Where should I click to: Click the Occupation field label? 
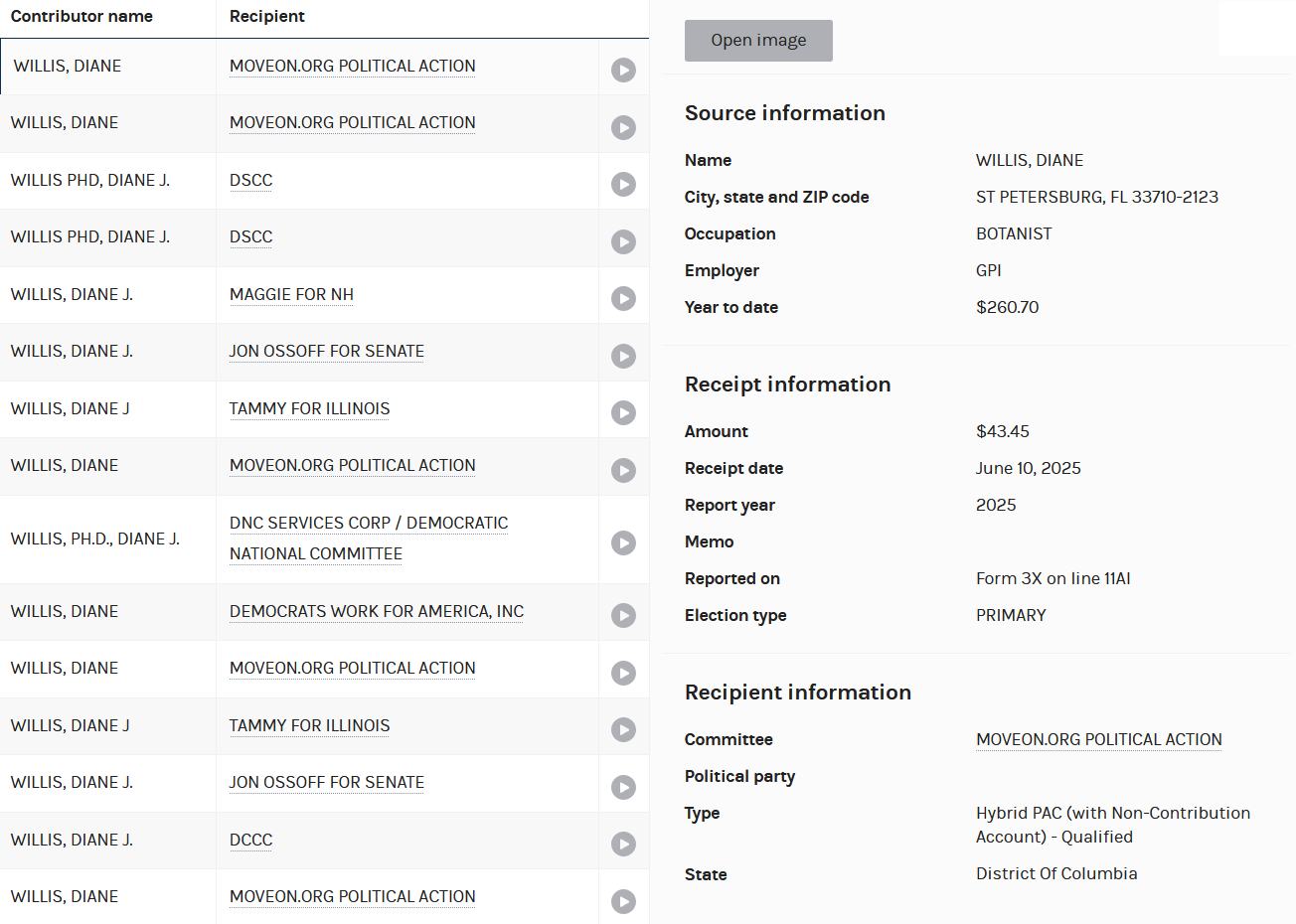point(730,233)
